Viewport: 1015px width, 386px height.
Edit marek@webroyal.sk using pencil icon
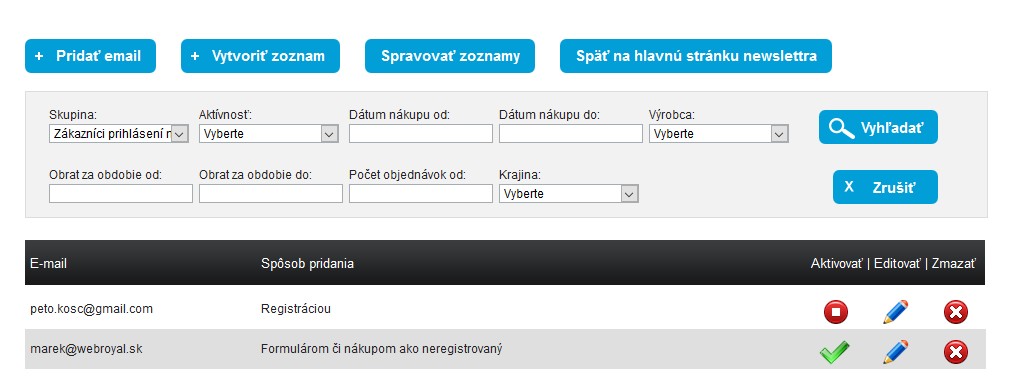[896, 352]
